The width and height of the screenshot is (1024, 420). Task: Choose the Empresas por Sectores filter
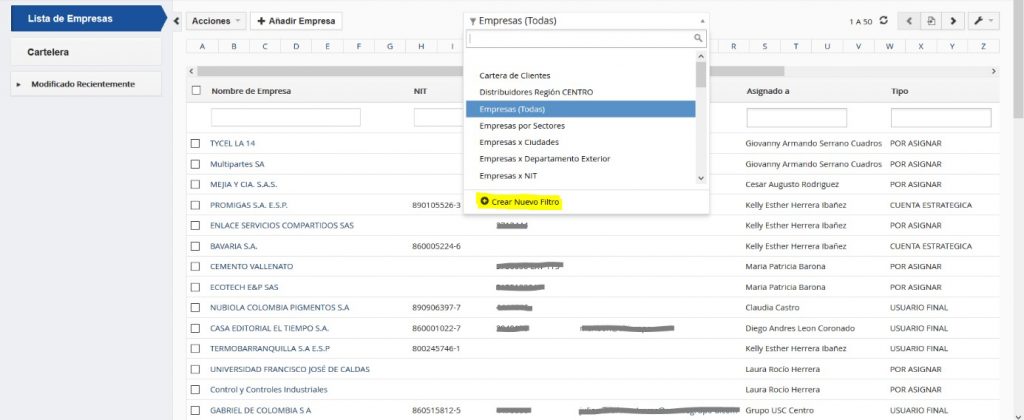click(522, 126)
